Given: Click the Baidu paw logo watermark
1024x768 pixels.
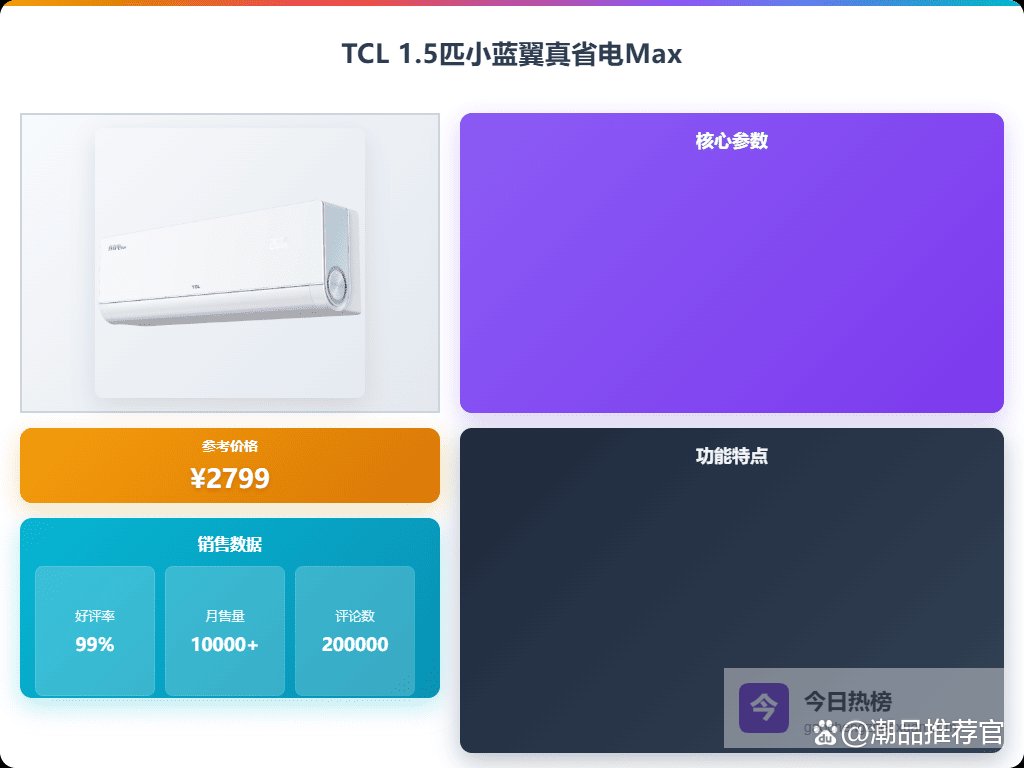Looking at the screenshot, I should 826,733.
